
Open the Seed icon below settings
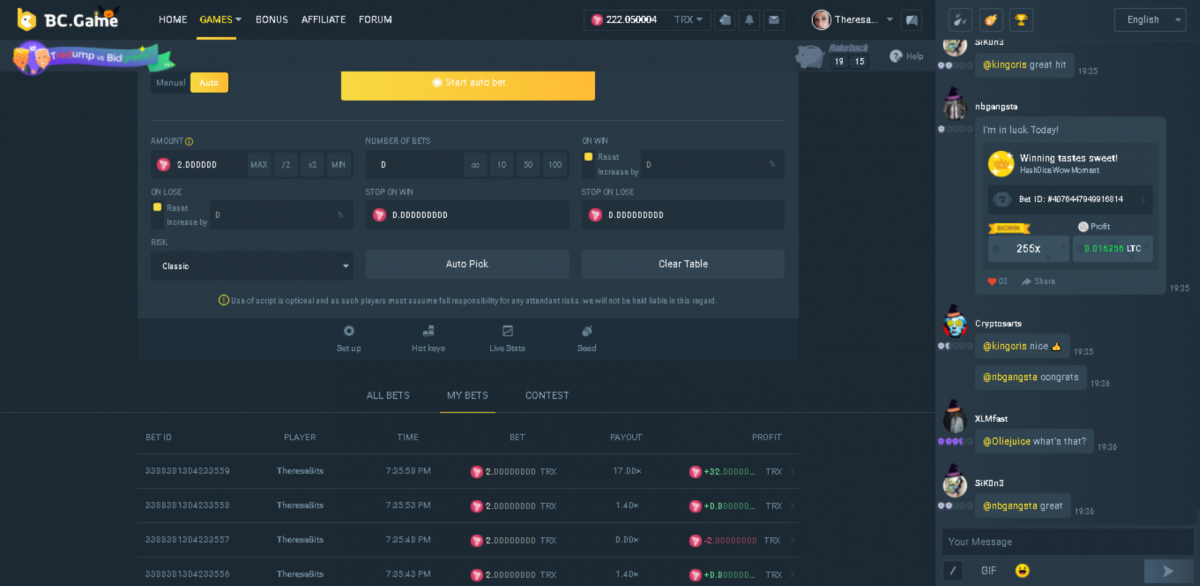[x=587, y=332]
